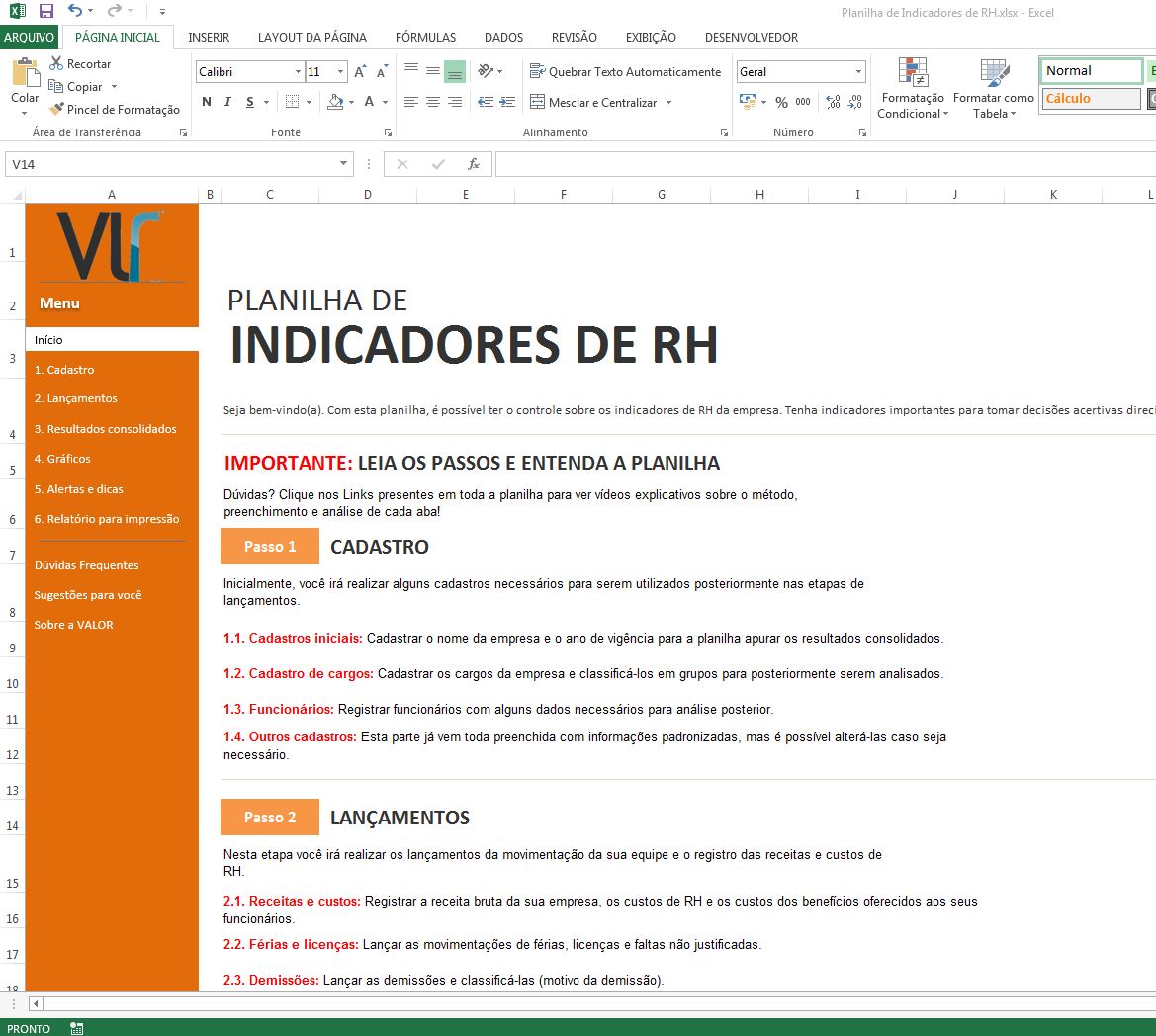Expand the Copiar options arrow
The width and height of the screenshot is (1156, 1036).
tap(115, 87)
